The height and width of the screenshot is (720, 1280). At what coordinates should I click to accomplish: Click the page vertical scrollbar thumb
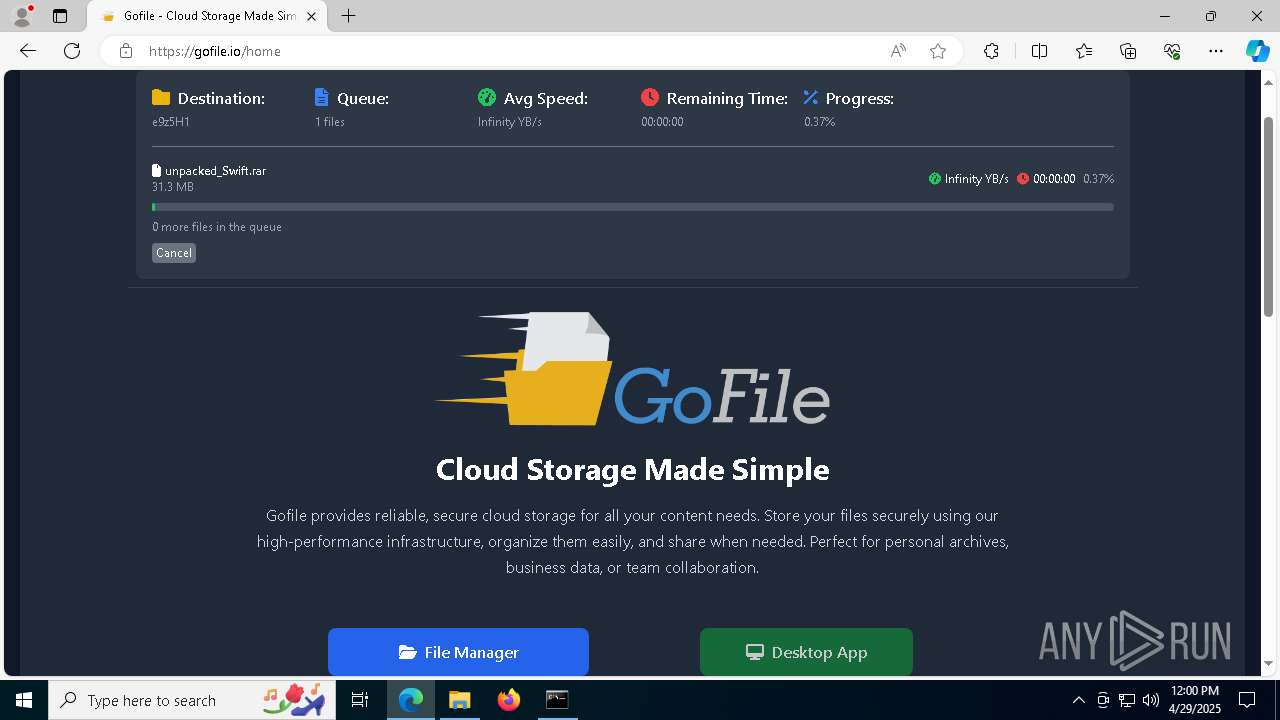point(1269,216)
